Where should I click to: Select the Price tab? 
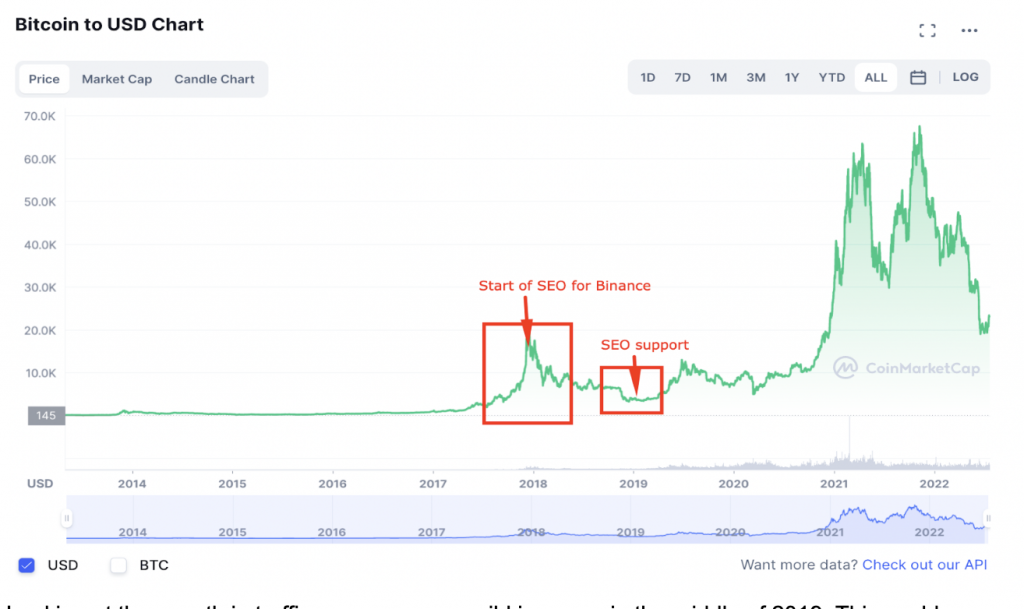(44, 79)
